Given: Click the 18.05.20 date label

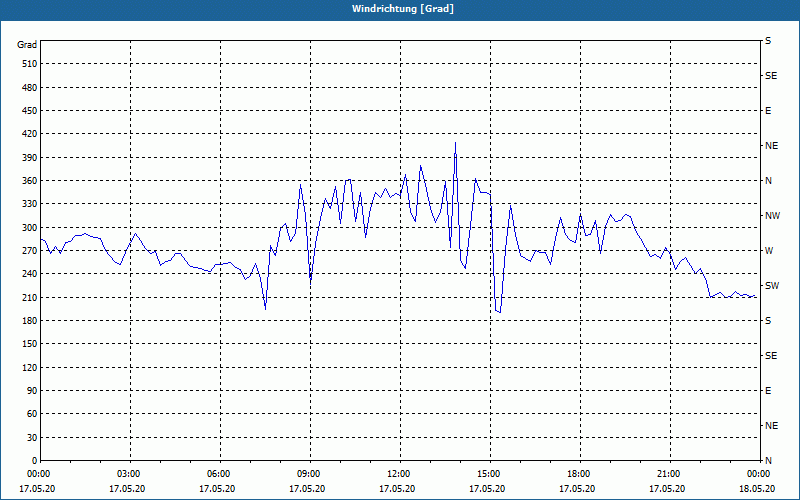Looking at the screenshot, I should pyautogui.click(x=757, y=489).
